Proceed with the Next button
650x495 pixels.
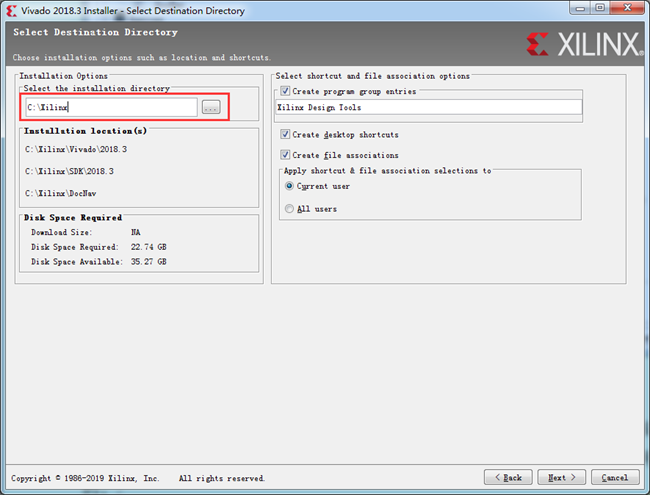click(562, 477)
